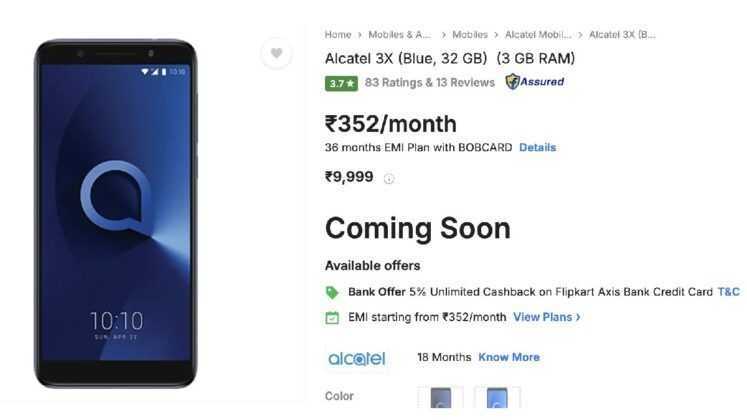Click the green bank offer tag icon
The width and height of the screenshot is (747, 420).
pos(332,292)
